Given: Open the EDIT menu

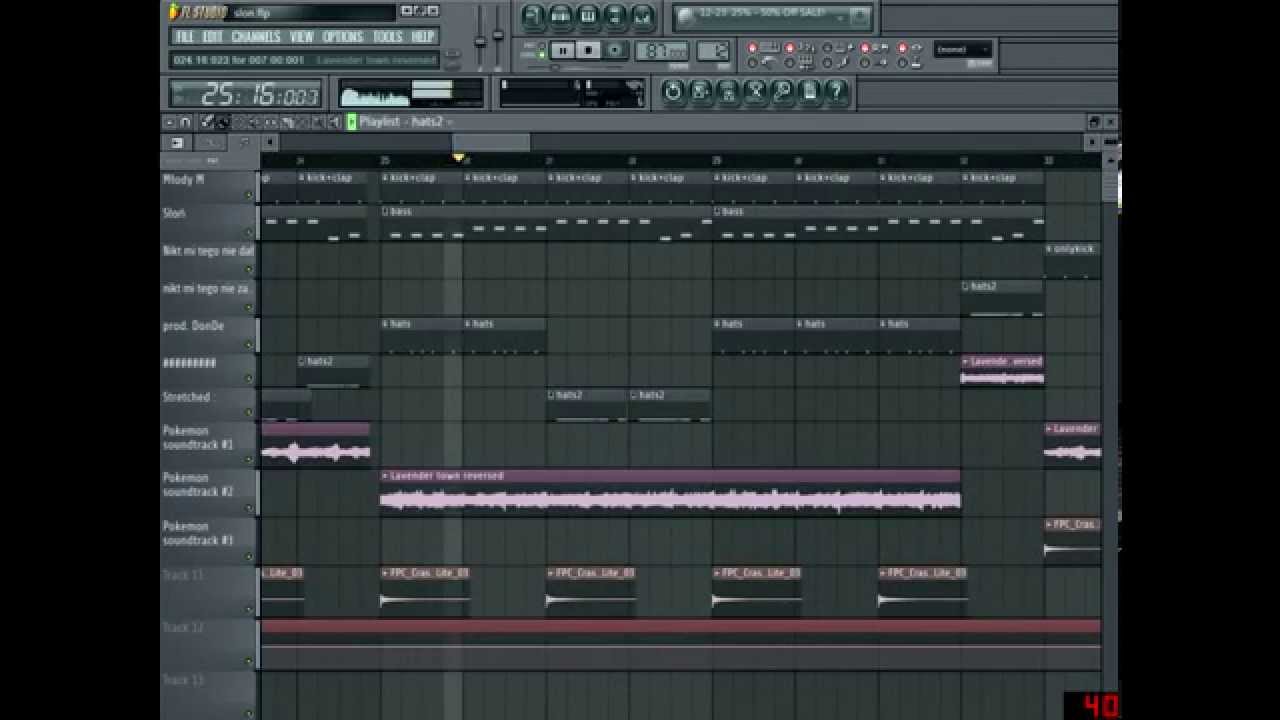Looking at the screenshot, I should click(213, 37).
